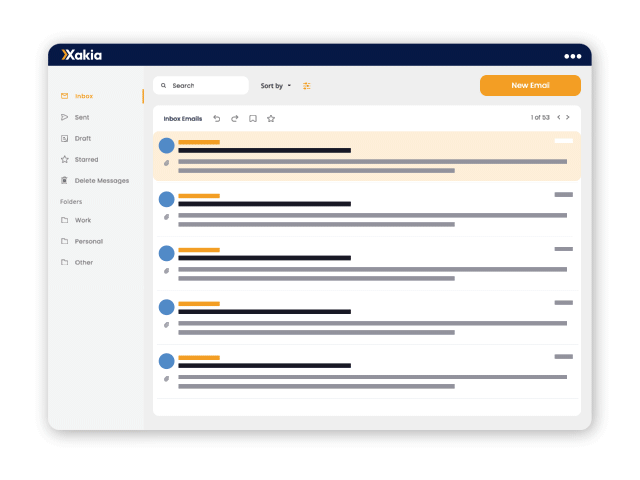Click the magnifier icon in Search box
640x480 pixels.
click(163, 85)
